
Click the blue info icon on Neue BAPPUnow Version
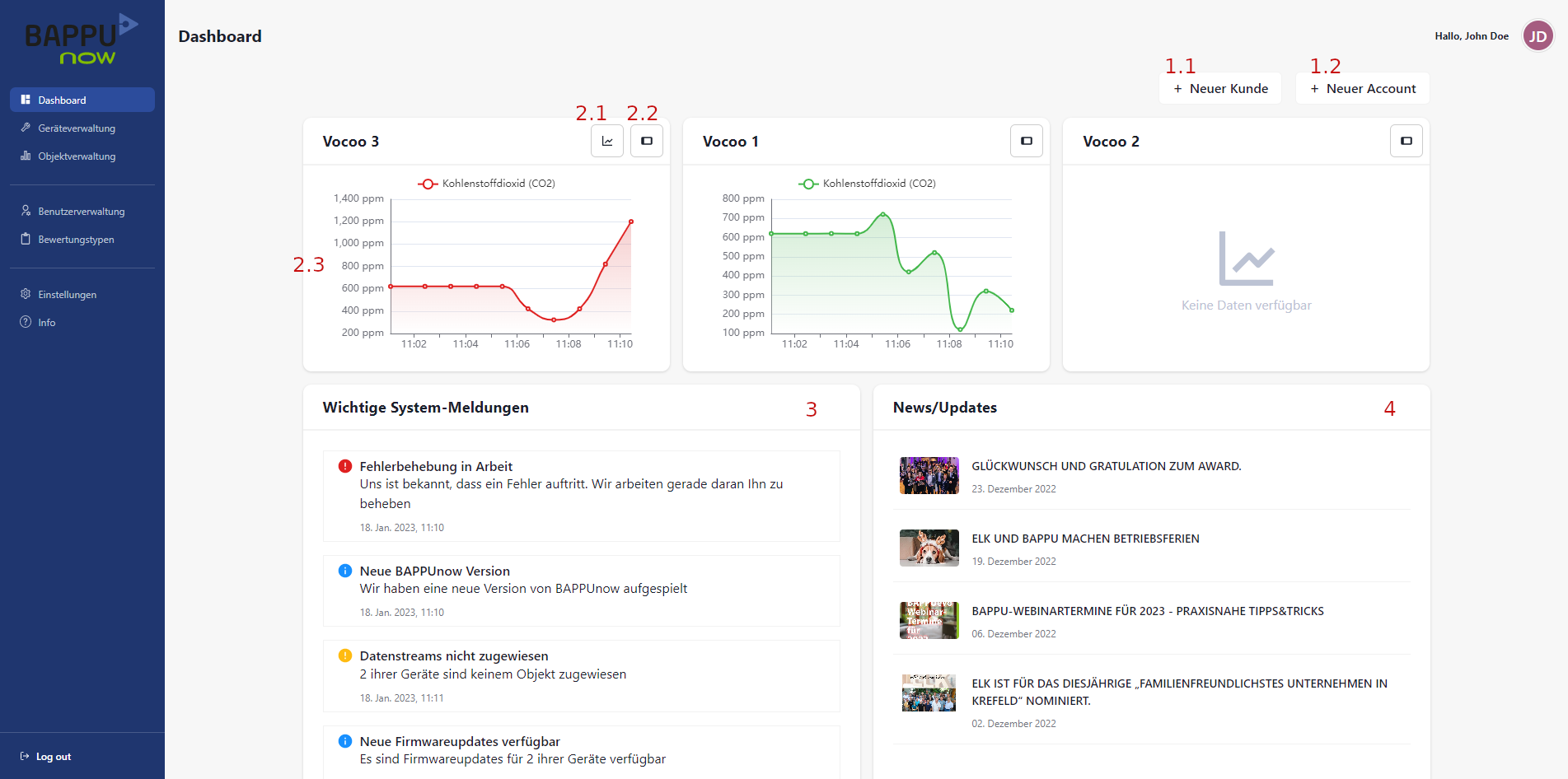345,571
